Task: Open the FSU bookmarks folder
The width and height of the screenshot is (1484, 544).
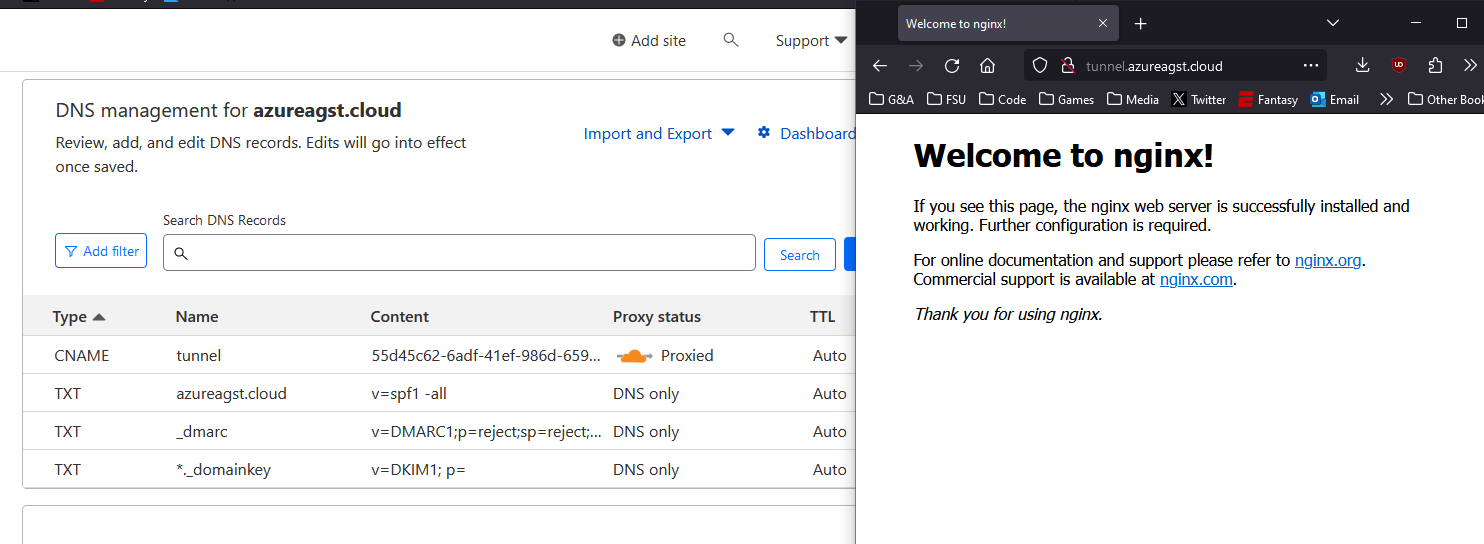Action: [947, 99]
